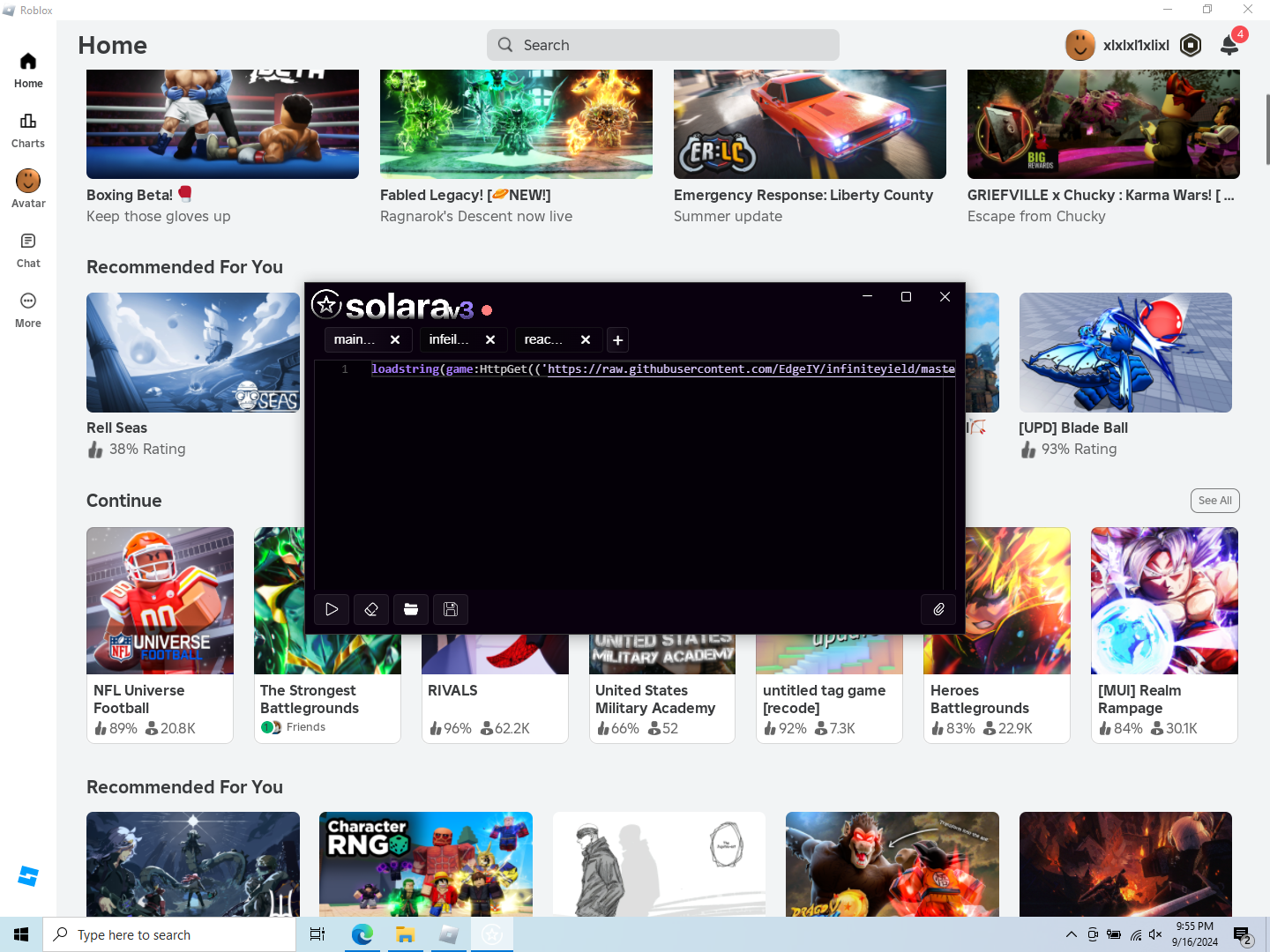
Task: Open the RIVALS game title
Action: (x=452, y=690)
